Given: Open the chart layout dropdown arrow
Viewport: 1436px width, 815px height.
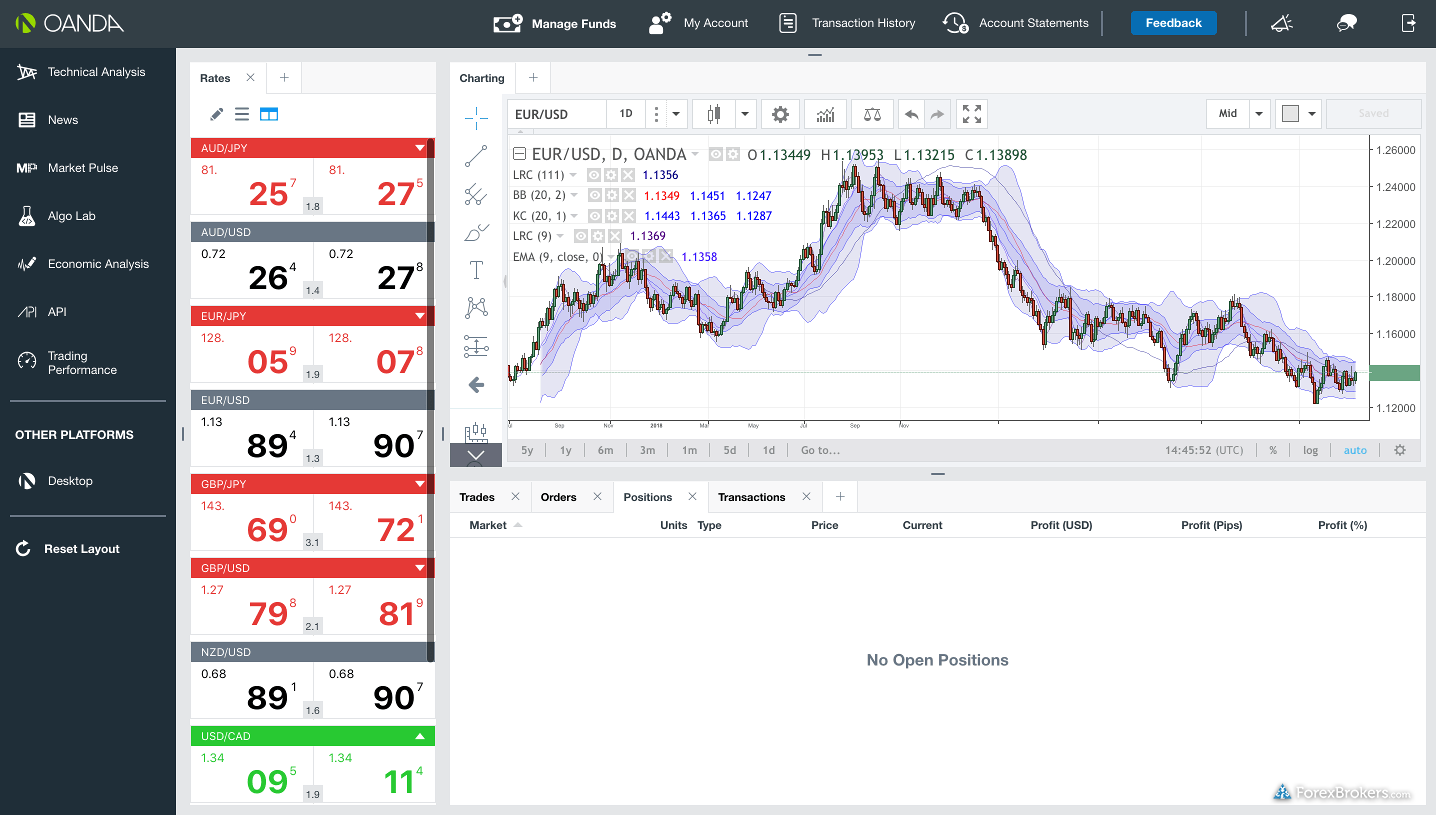Looking at the screenshot, I should tap(1311, 114).
